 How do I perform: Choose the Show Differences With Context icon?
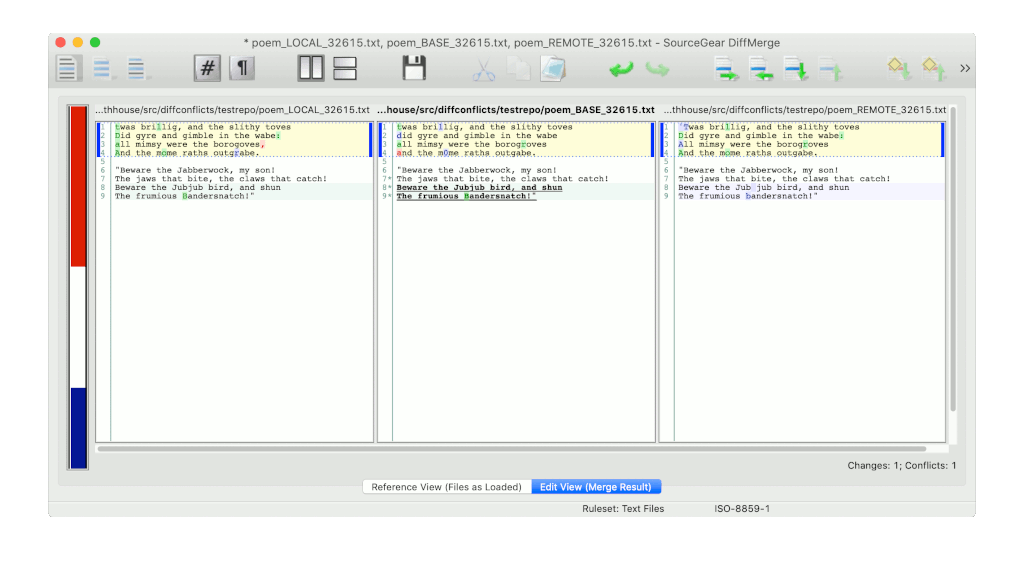(137, 69)
